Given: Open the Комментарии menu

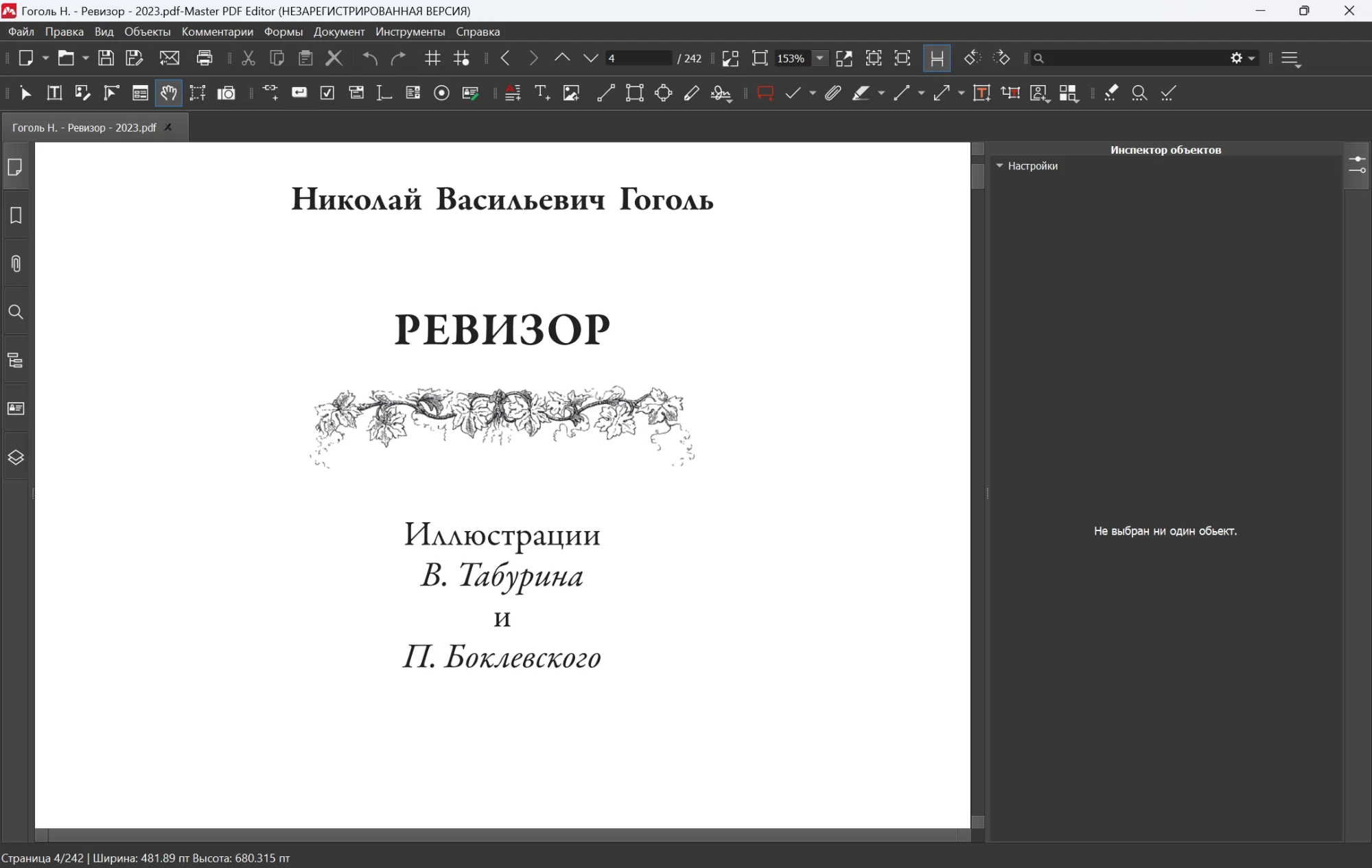Looking at the screenshot, I should [x=217, y=32].
